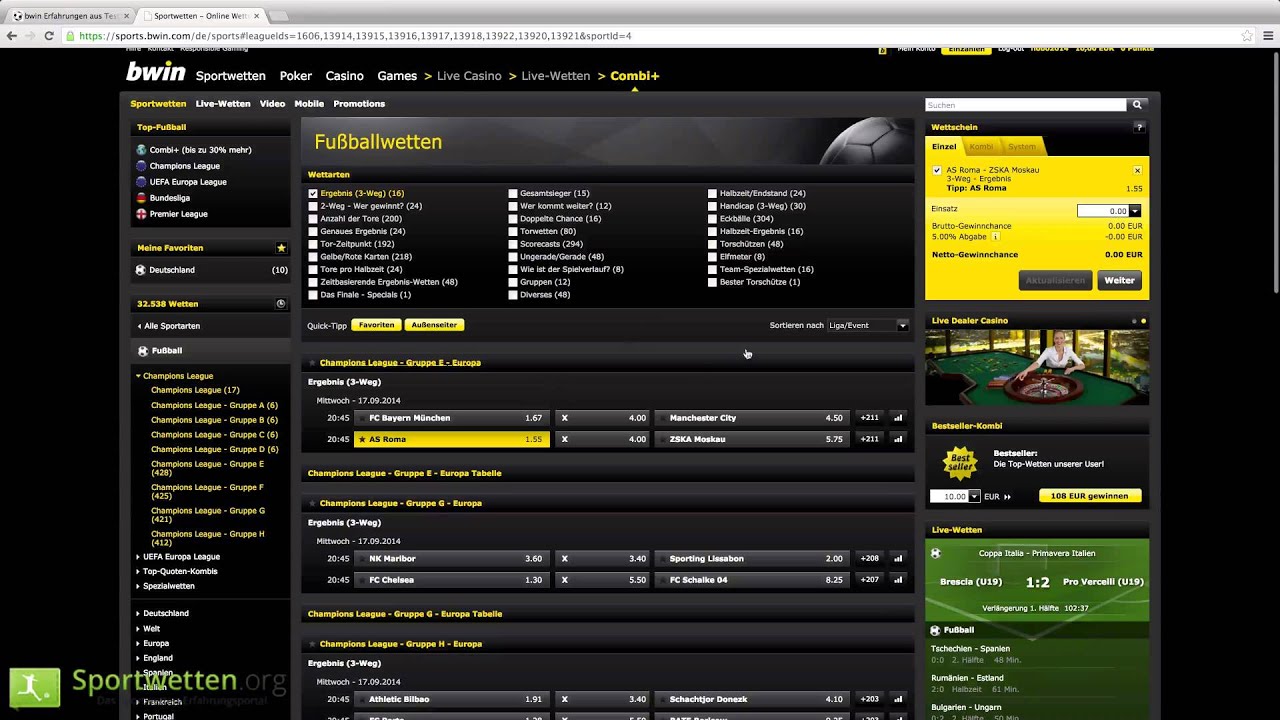Screen dimensions: 1280x720
Task: Open the Casino main menu
Action: click(x=344, y=76)
